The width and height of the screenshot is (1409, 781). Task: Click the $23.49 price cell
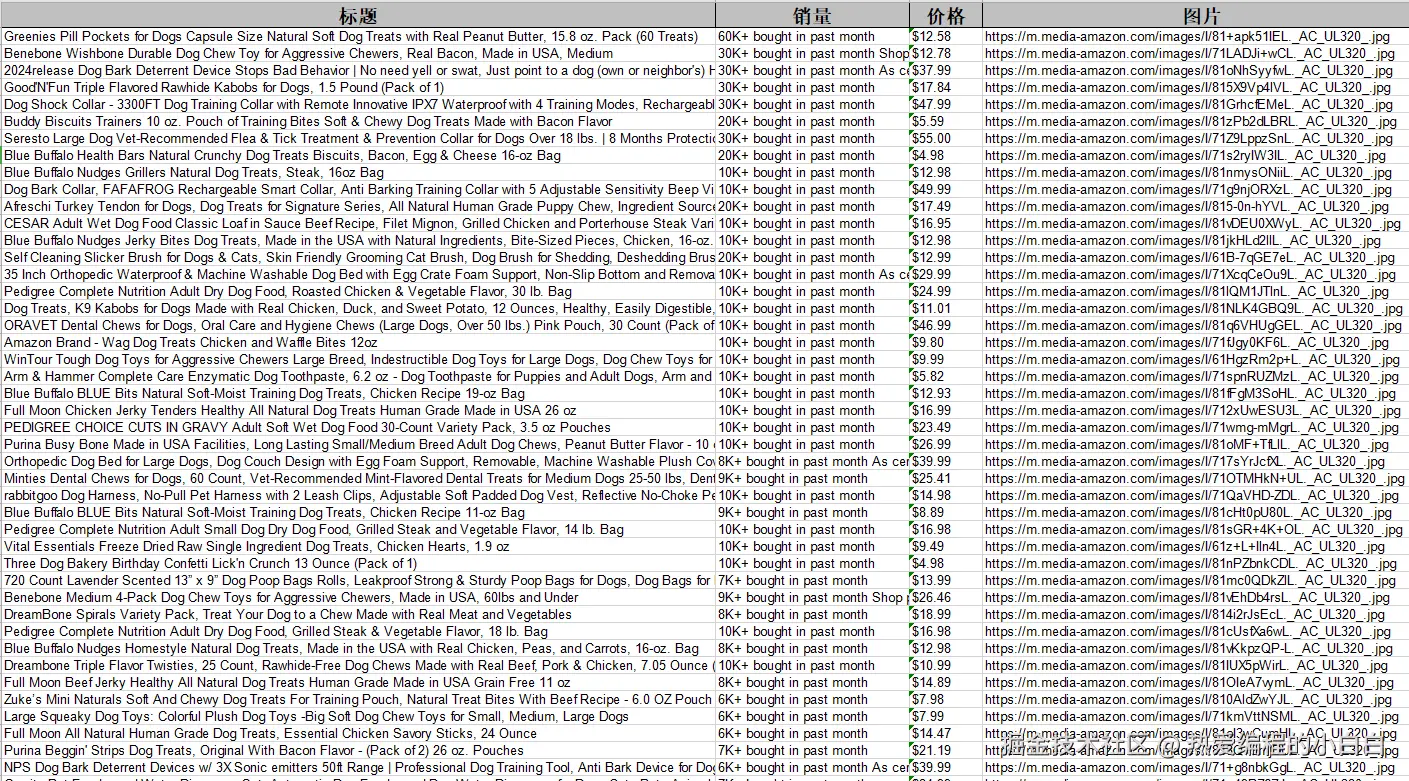[946, 428]
